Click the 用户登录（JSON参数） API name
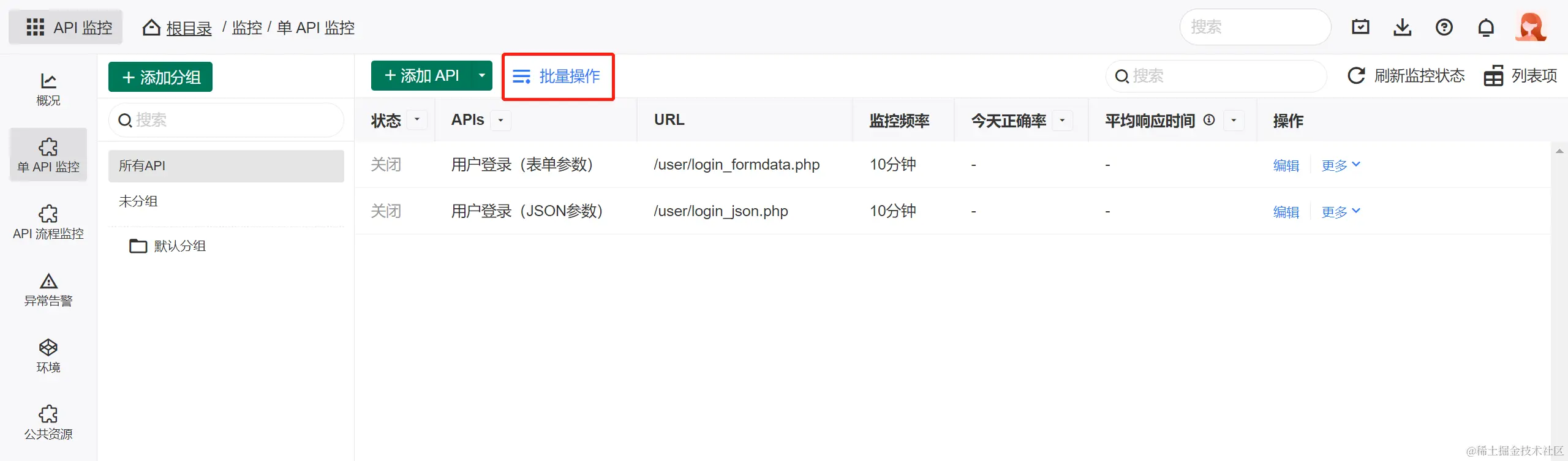Screen dimensions: 1568x461 pyautogui.click(x=527, y=211)
